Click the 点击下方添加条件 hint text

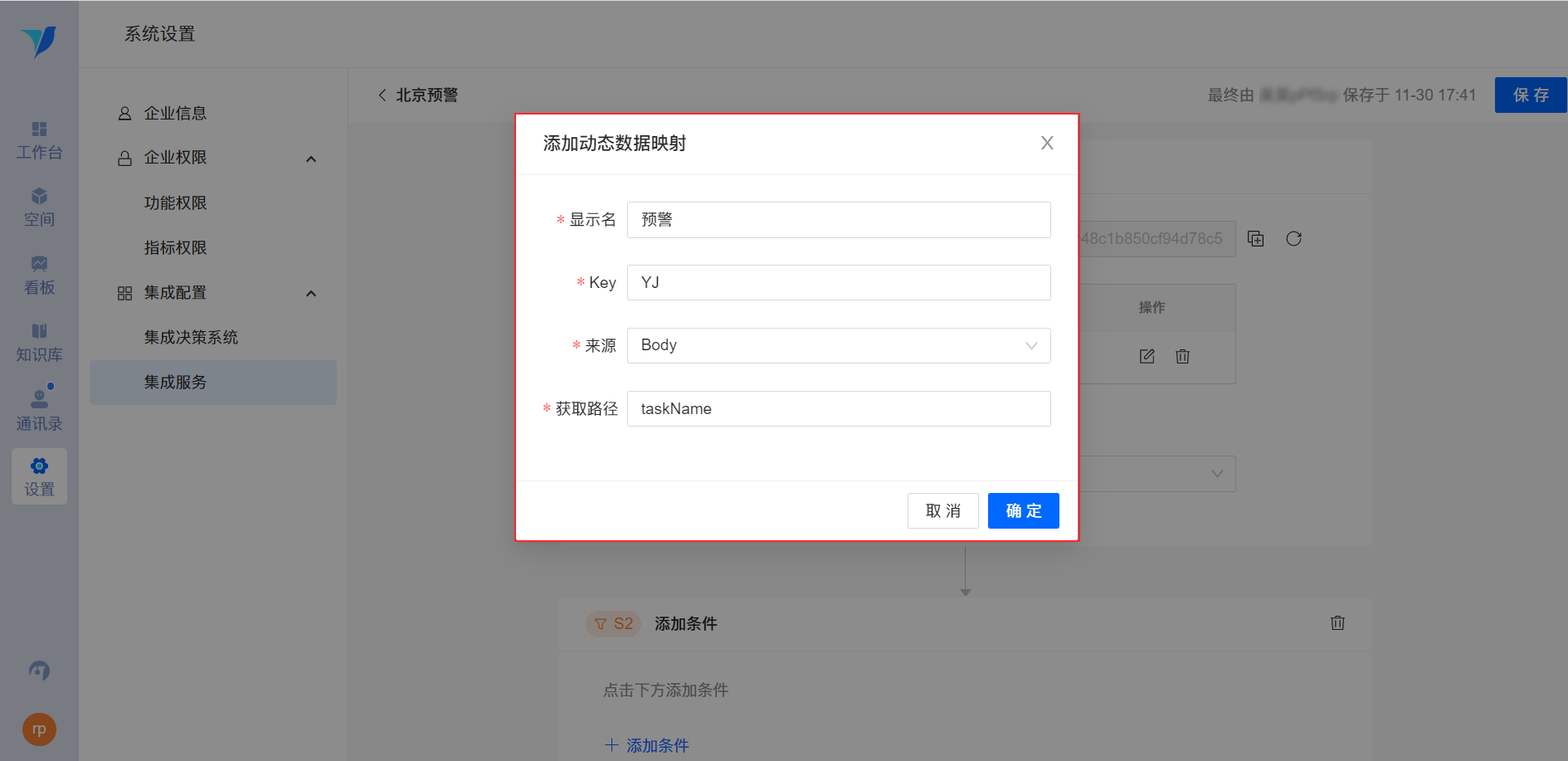tap(666, 690)
